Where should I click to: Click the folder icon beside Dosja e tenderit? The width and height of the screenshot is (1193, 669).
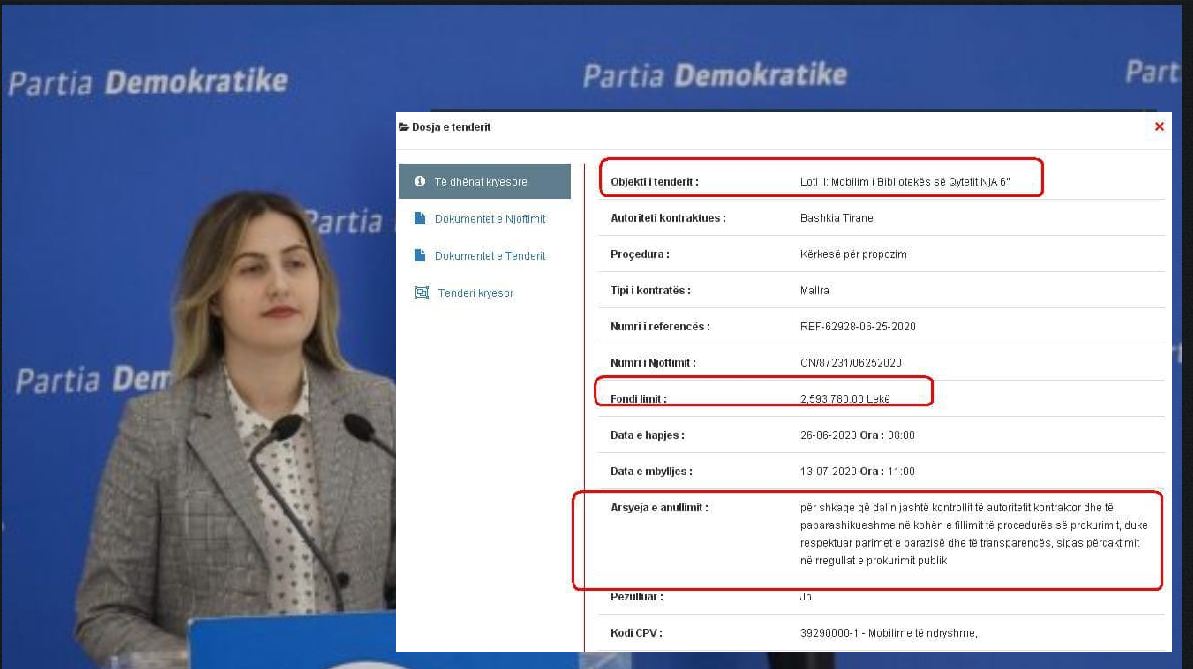[x=404, y=127]
